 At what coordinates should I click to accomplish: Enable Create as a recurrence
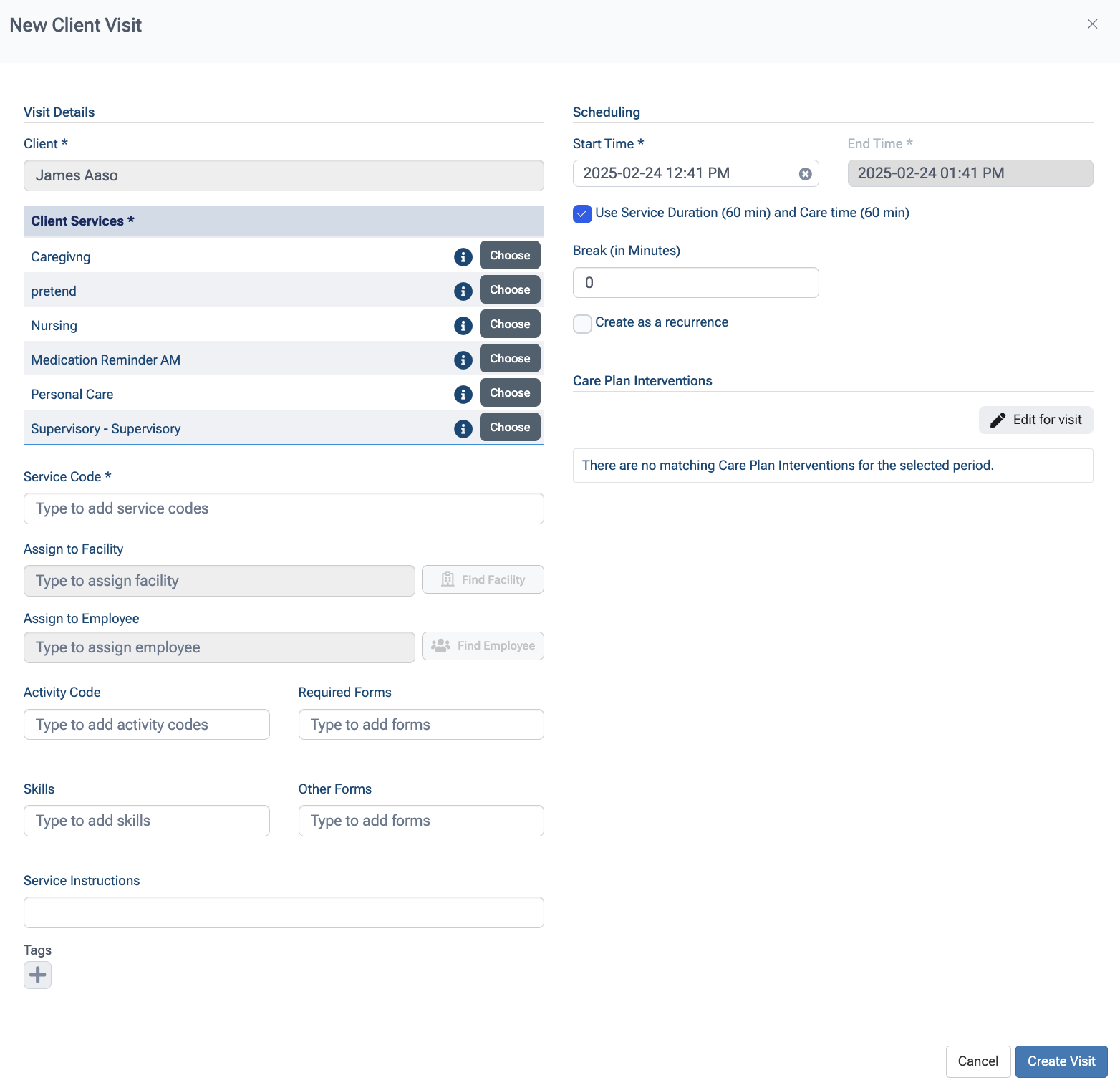pos(582,324)
